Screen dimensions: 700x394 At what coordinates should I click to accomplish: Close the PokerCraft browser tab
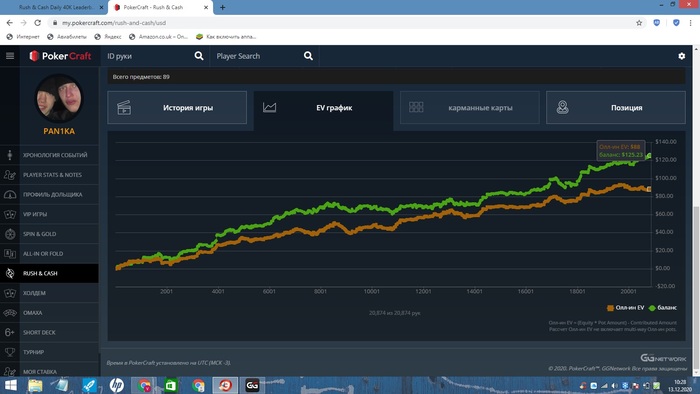tap(206, 7)
